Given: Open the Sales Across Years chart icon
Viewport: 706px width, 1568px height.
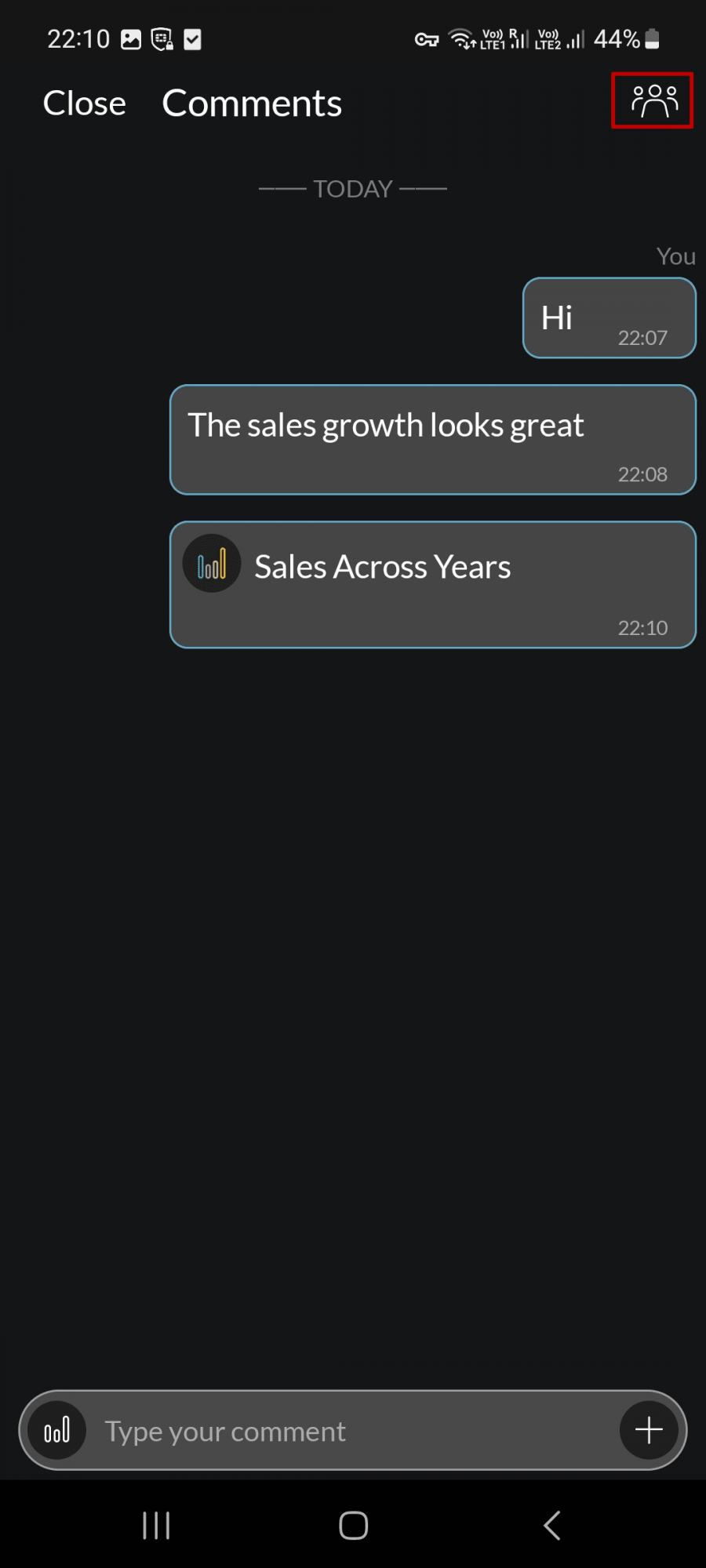Looking at the screenshot, I should point(212,564).
